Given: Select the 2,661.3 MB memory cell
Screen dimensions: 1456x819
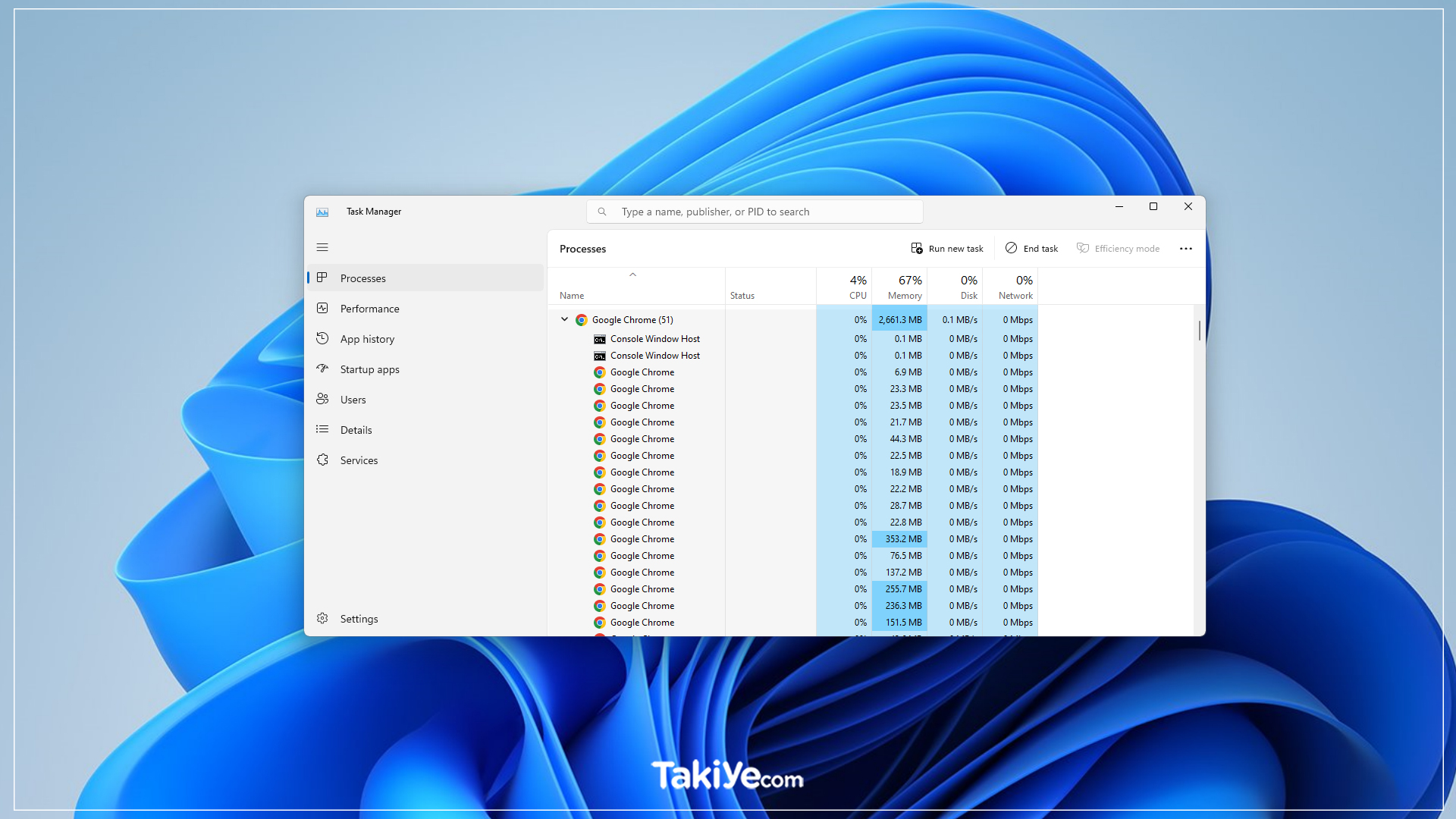Looking at the screenshot, I should click(899, 320).
